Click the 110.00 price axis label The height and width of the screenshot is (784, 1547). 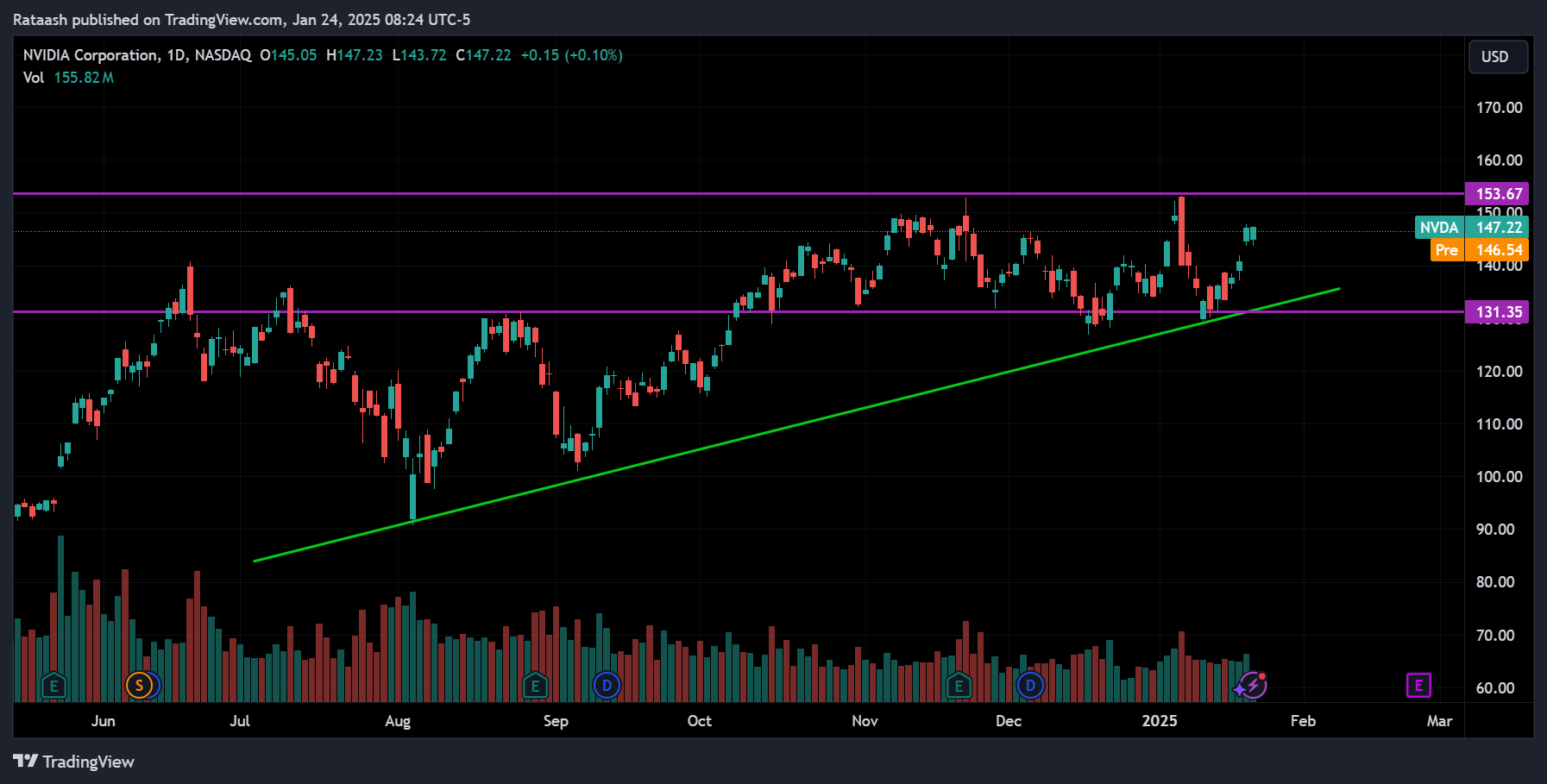pyautogui.click(x=1499, y=424)
